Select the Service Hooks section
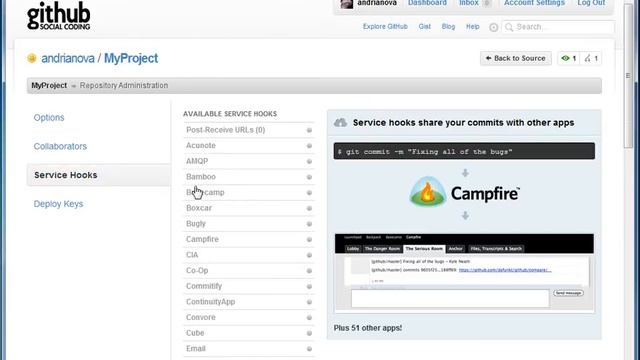 tap(99, 175)
